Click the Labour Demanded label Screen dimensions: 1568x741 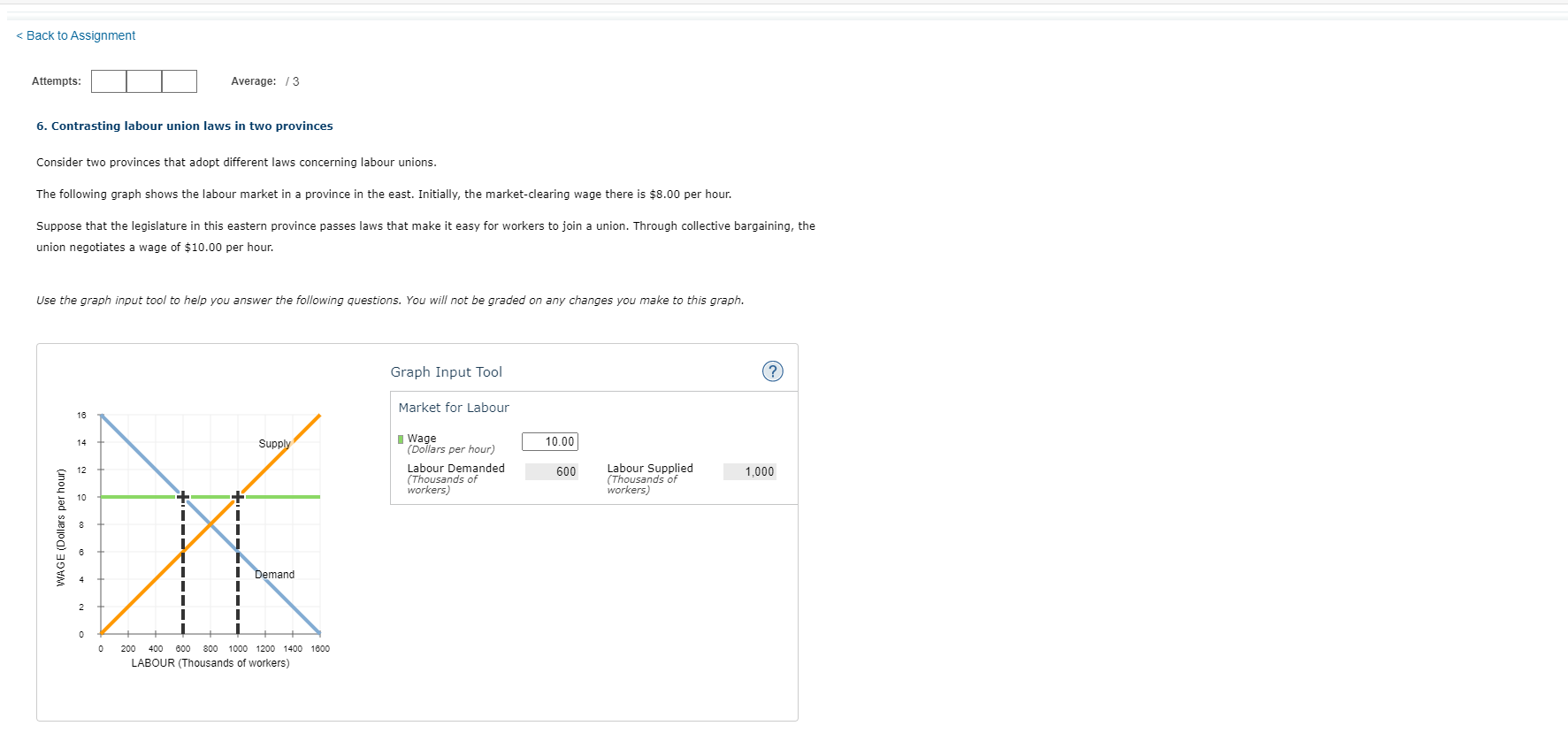(x=455, y=469)
